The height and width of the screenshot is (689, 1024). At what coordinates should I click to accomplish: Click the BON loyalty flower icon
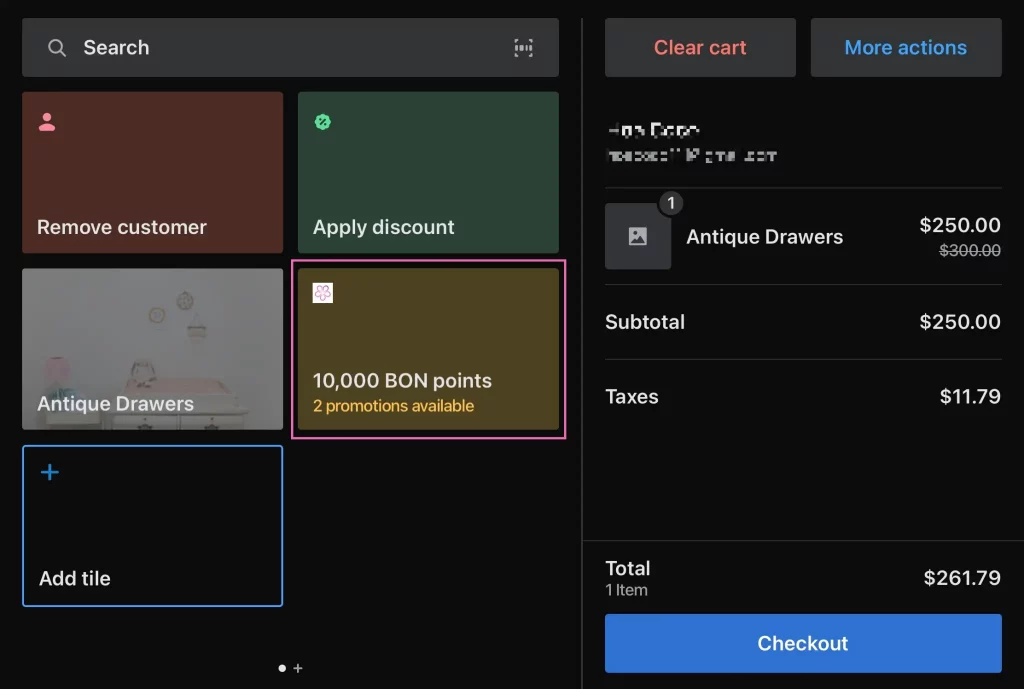323,293
